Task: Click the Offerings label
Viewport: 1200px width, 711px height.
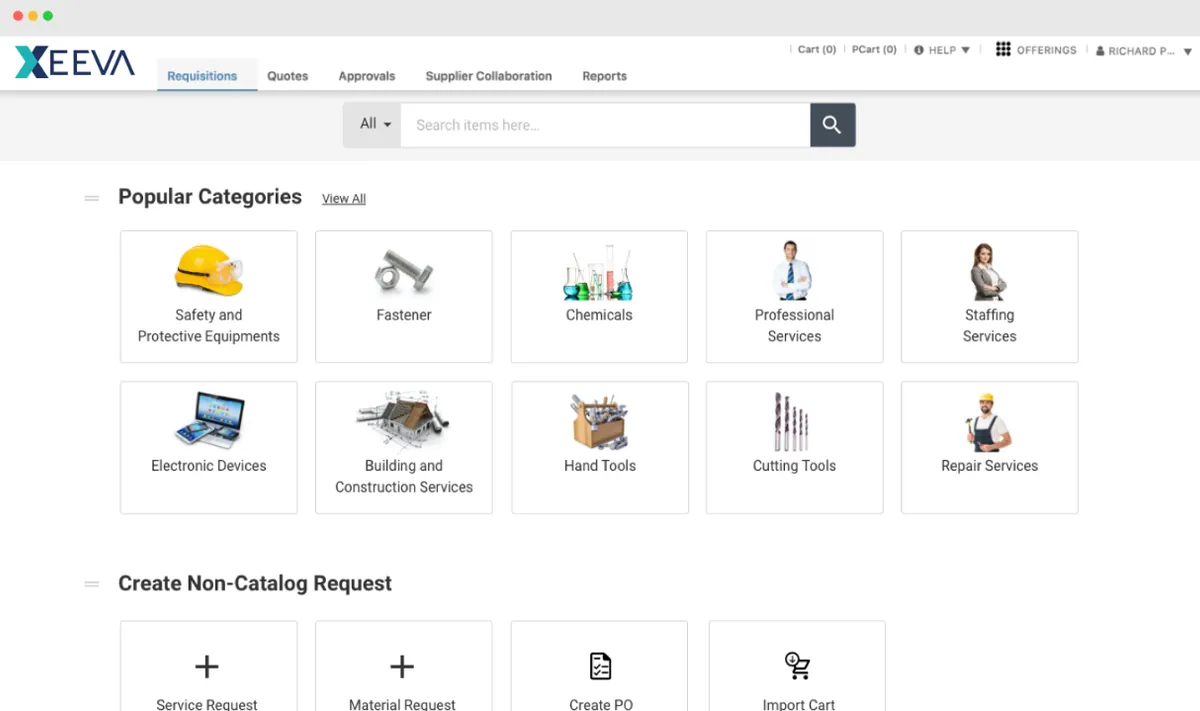Action: [x=1047, y=50]
